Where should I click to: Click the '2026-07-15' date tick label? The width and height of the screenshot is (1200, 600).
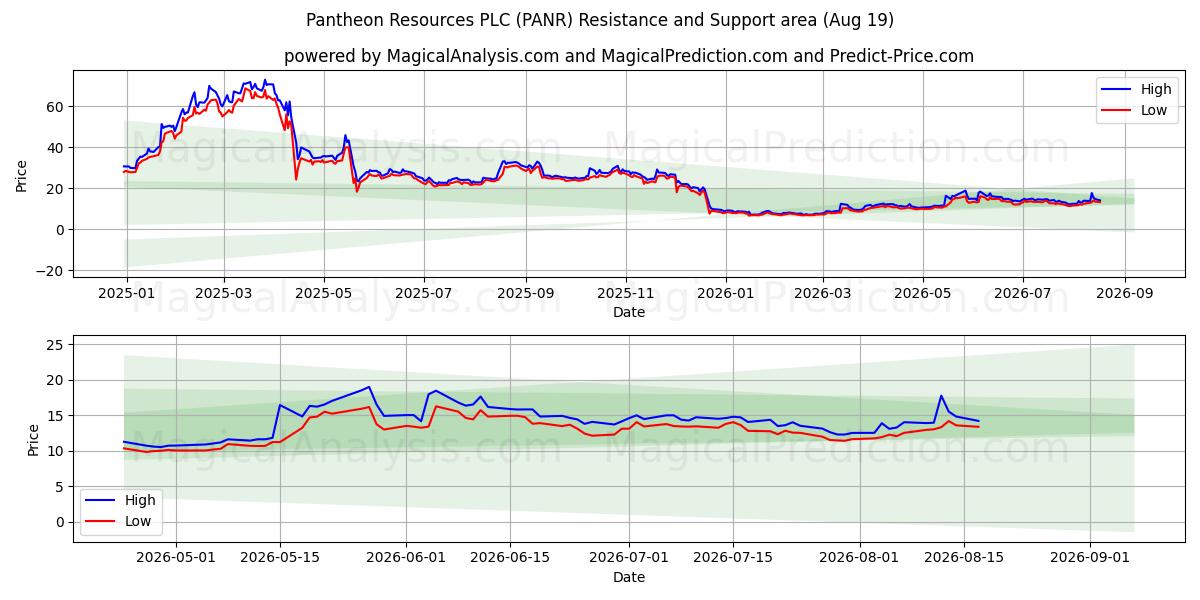[732, 559]
